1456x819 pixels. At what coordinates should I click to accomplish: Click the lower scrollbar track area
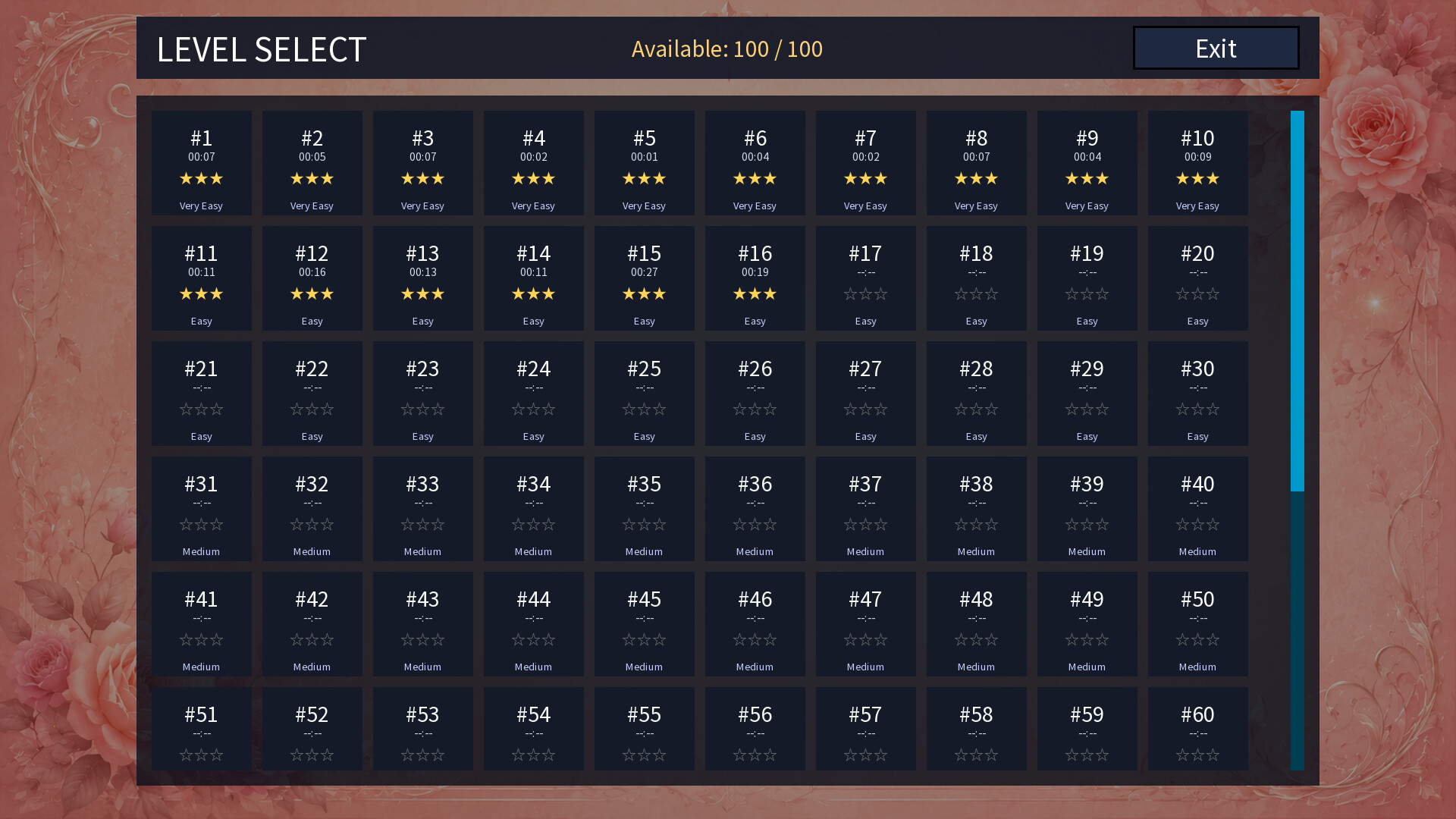tap(1298, 631)
